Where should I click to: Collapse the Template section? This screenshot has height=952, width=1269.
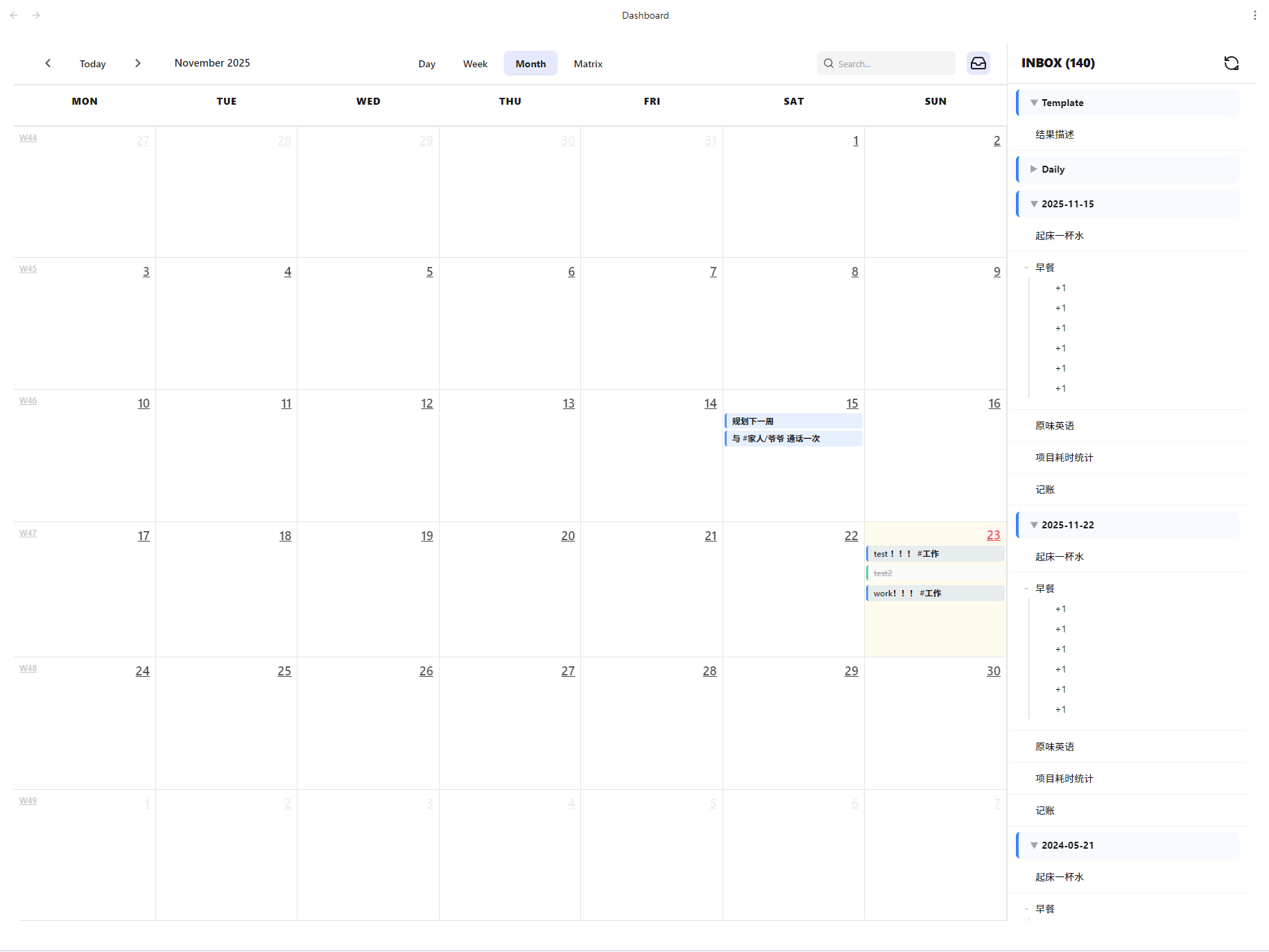(x=1034, y=102)
